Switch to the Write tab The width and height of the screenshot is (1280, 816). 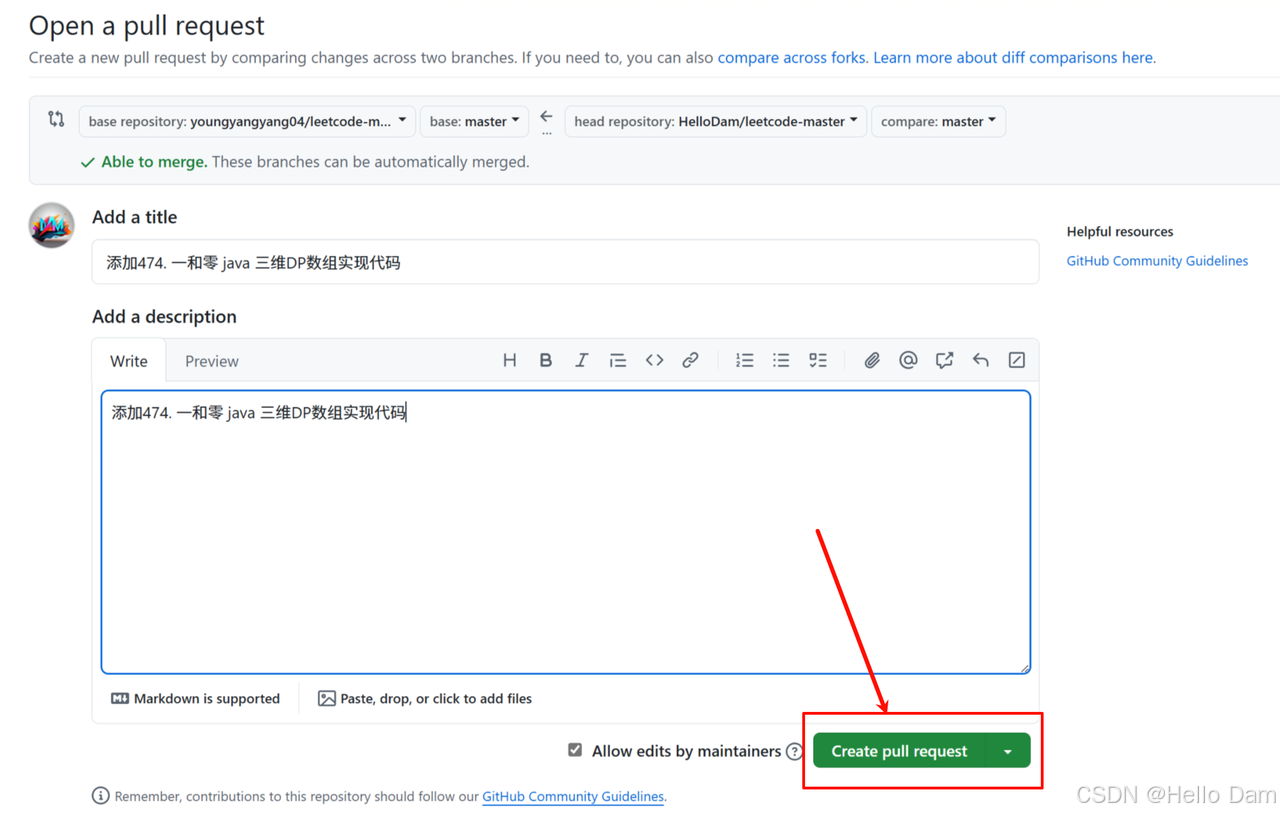[x=129, y=361]
